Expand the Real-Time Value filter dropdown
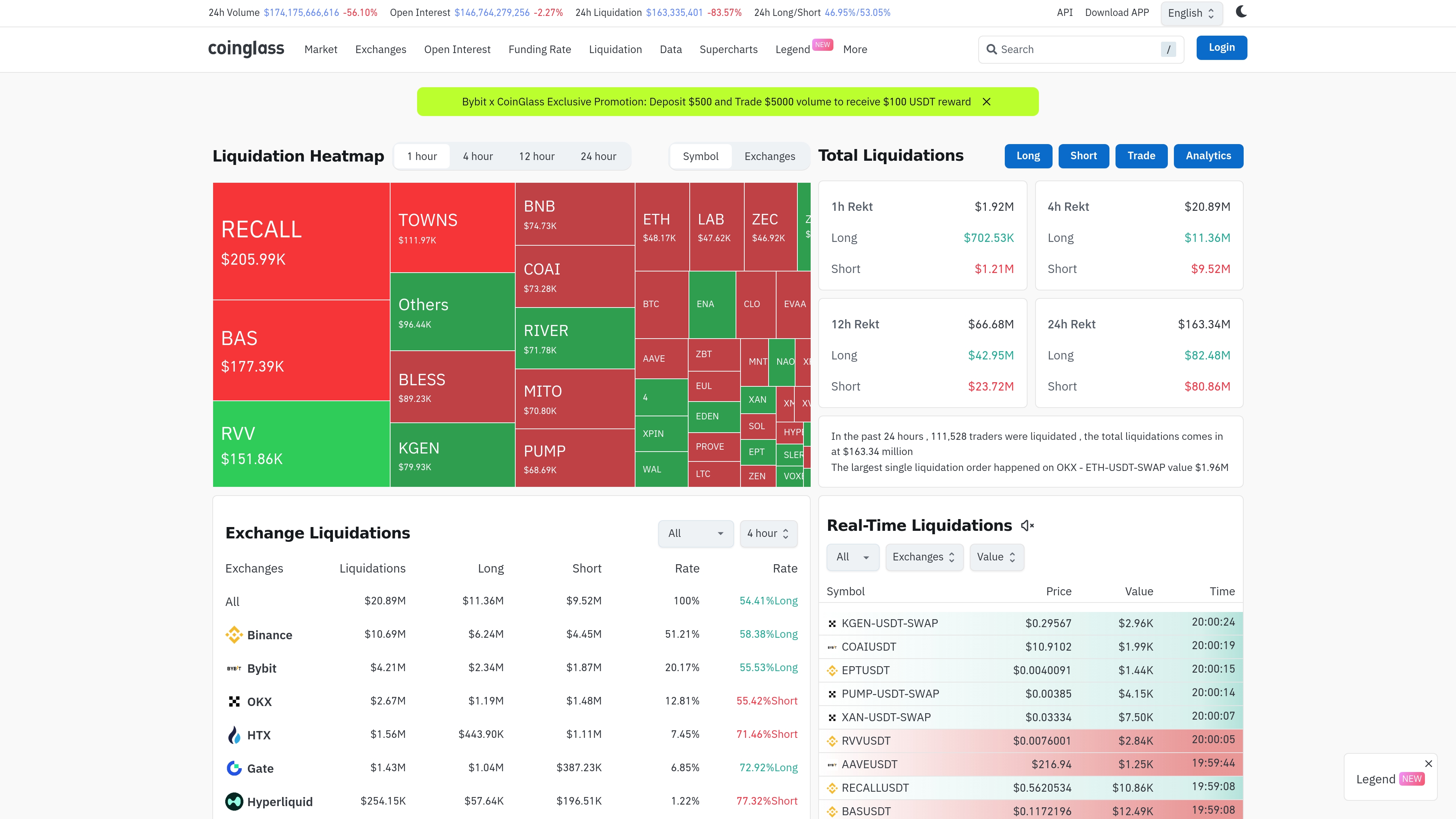This screenshot has height=819, width=1456. (x=996, y=557)
